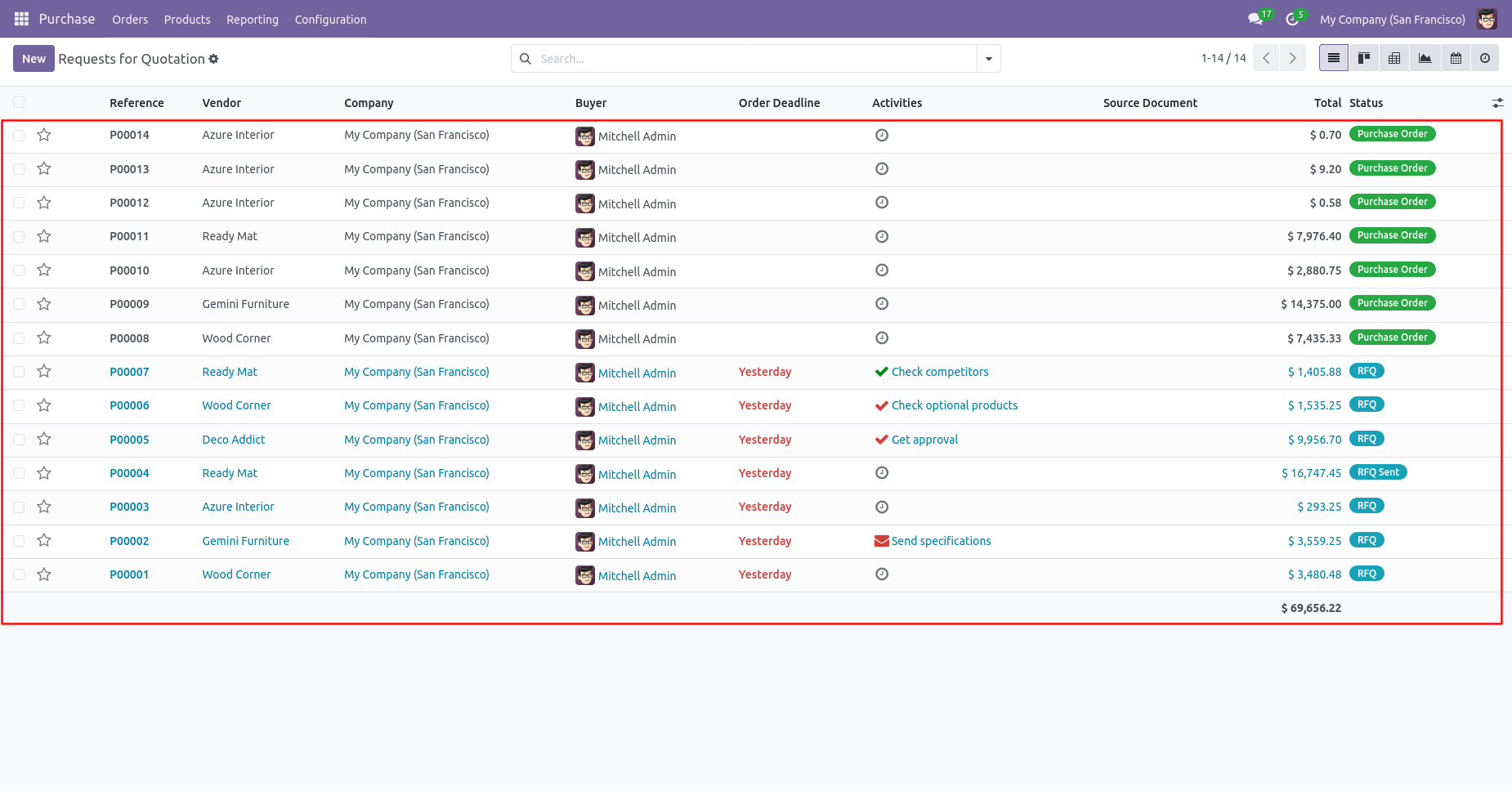Switch to the list view icon
Viewport: 1512px width, 791px height.
[1334, 58]
